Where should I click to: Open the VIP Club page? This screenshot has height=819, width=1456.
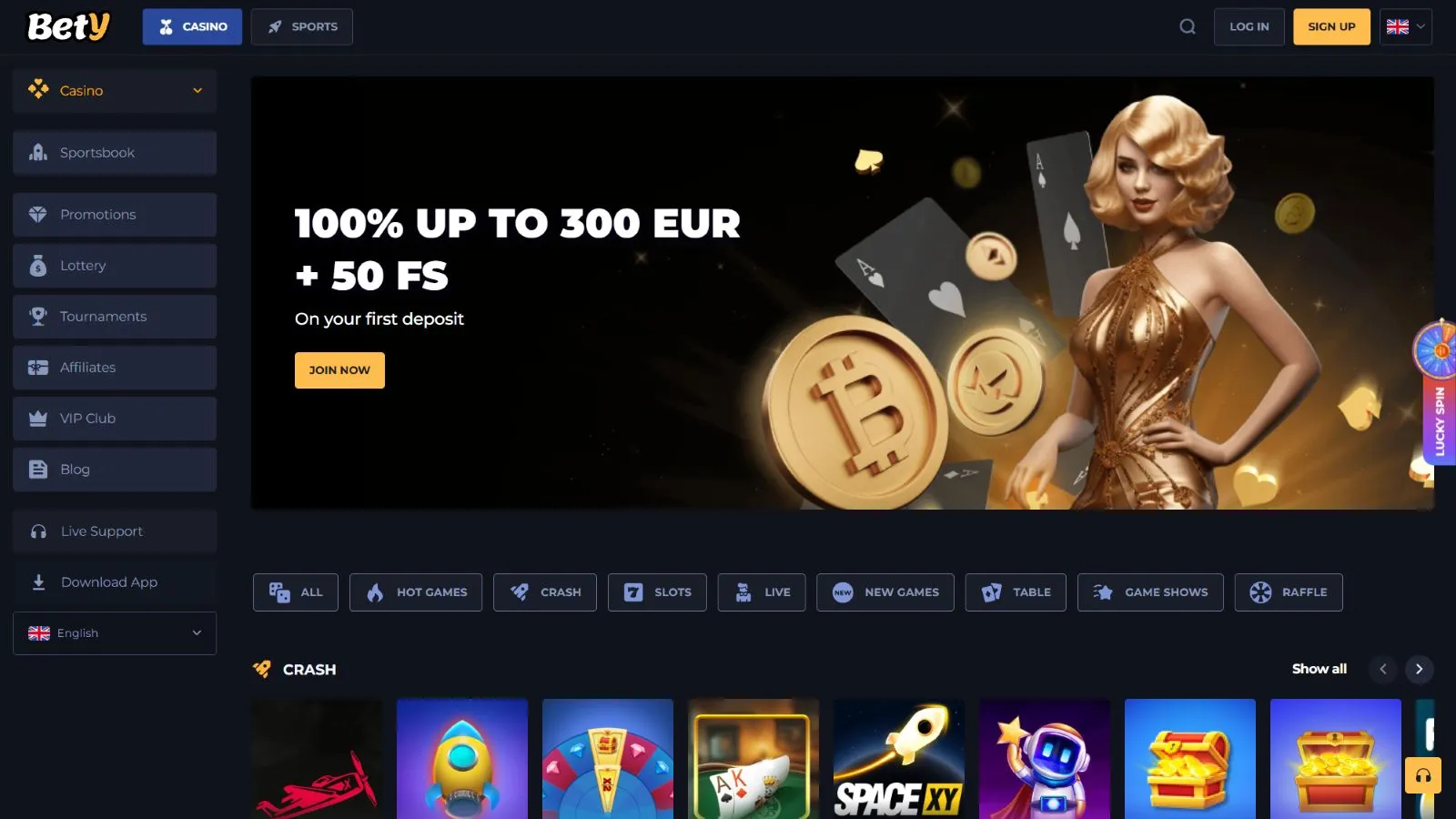click(115, 419)
